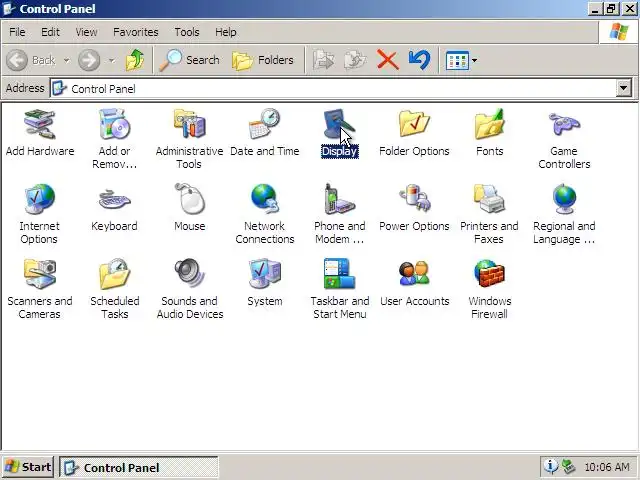Screen dimensions: 640x480
Task: Toggle the Folders pane button
Action: 263,60
